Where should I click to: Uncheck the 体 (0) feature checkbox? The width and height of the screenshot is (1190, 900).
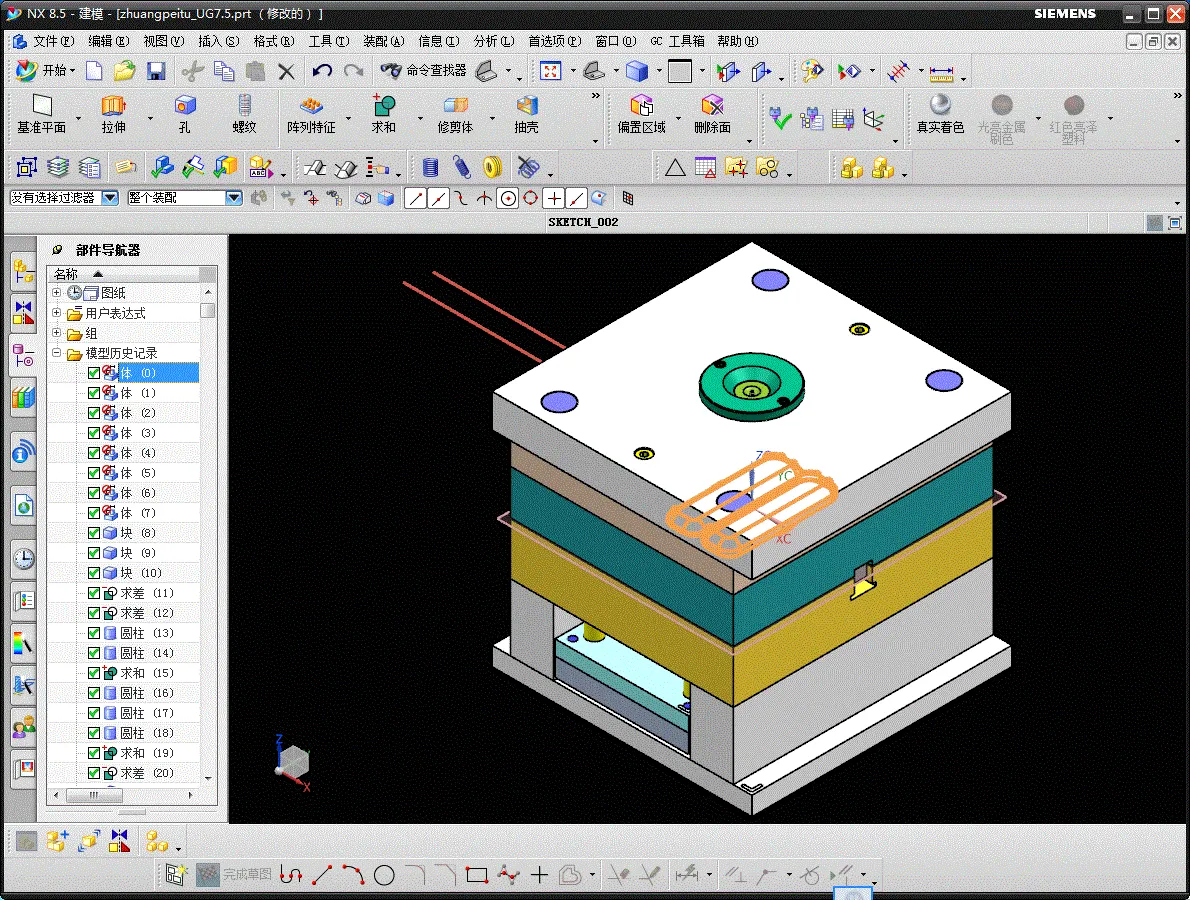[x=94, y=373]
